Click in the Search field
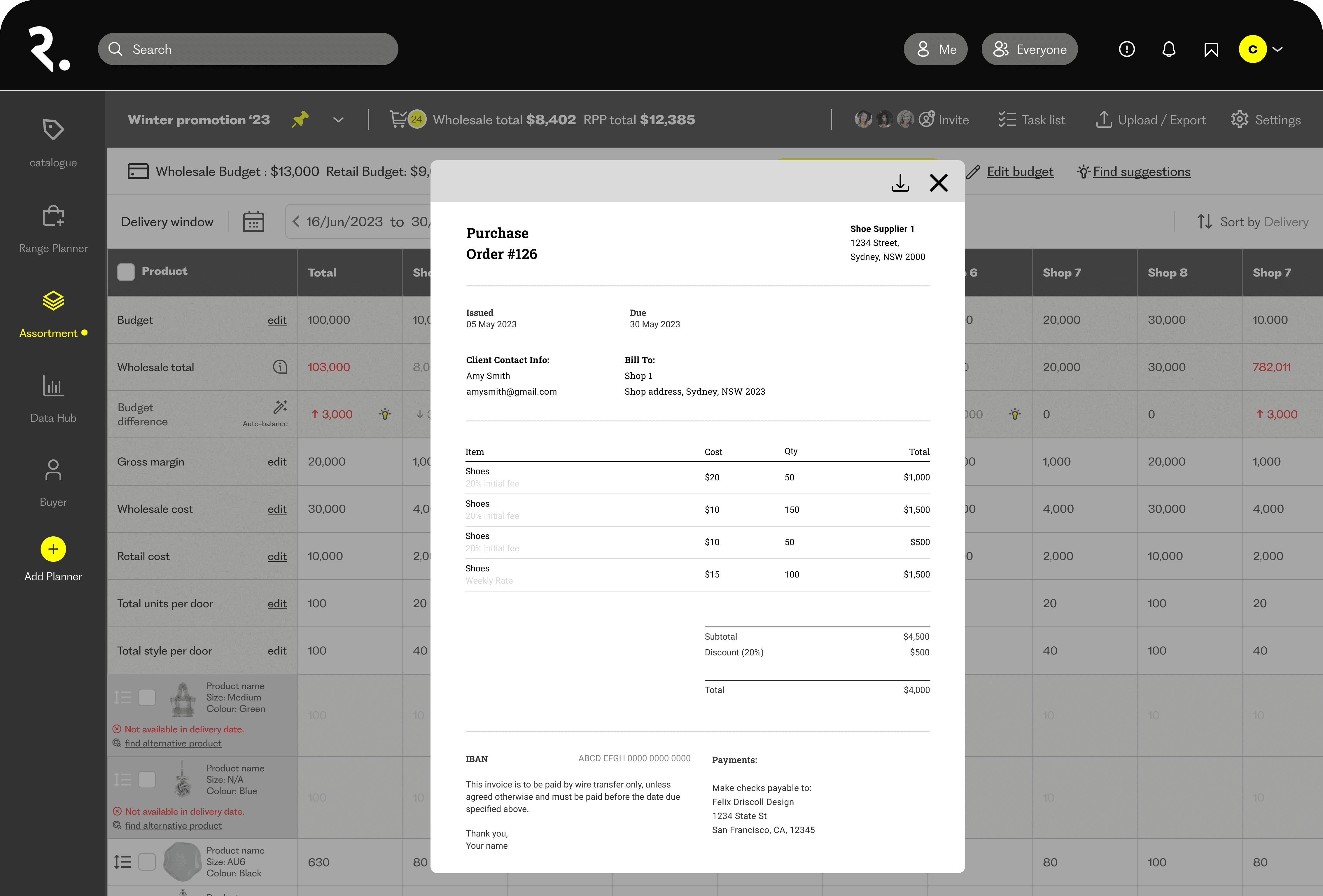The height and width of the screenshot is (896, 1323). point(248,50)
